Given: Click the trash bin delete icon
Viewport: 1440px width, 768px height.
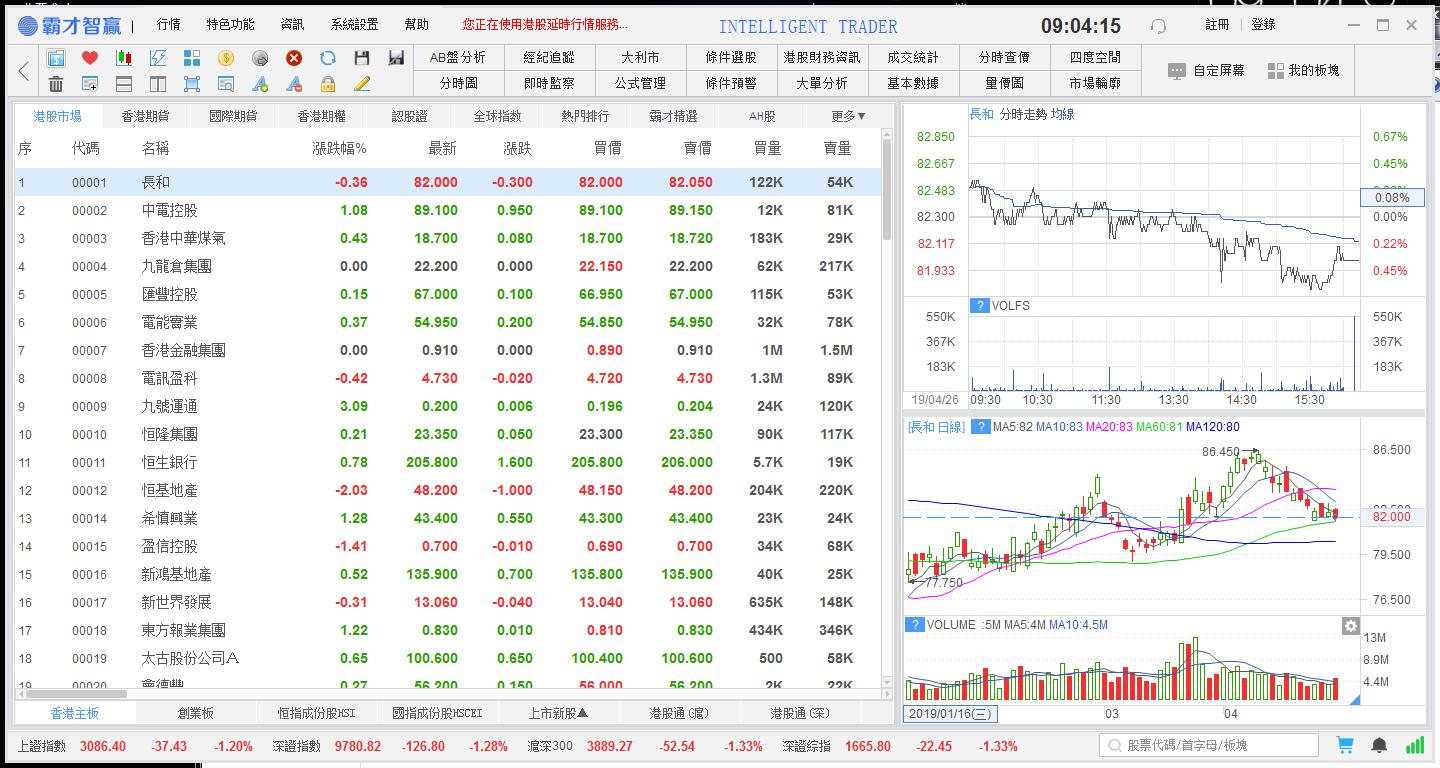Looking at the screenshot, I should pyautogui.click(x=56, y=84).
